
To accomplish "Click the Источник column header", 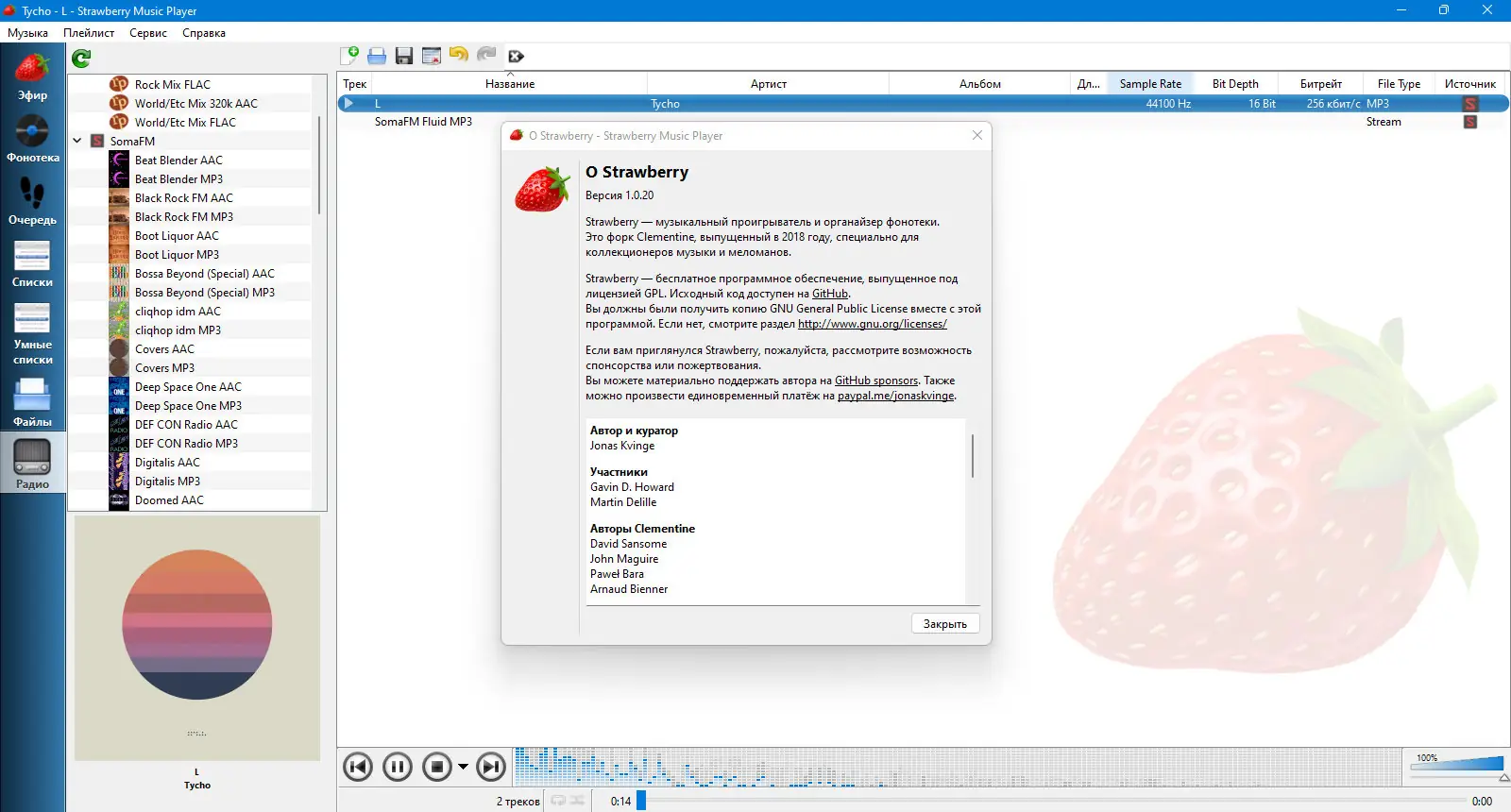I will click(x=1469, y=84).
